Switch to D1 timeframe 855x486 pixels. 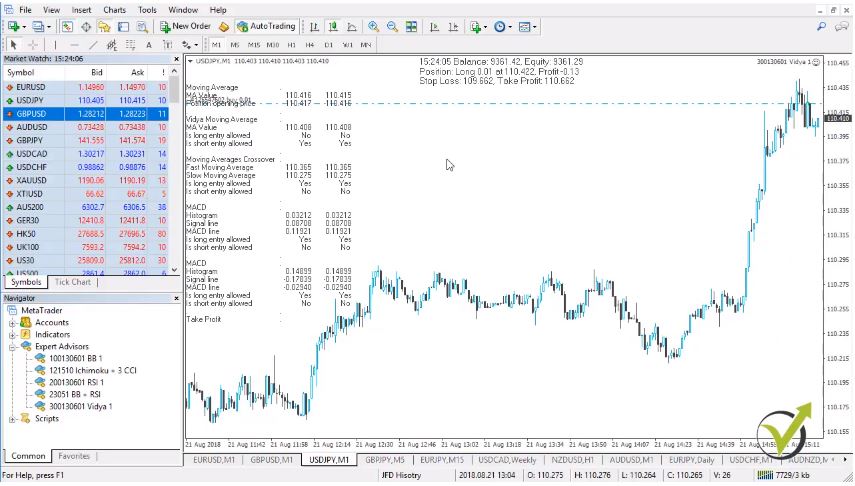pyautogui.click(x=329, y=45)
